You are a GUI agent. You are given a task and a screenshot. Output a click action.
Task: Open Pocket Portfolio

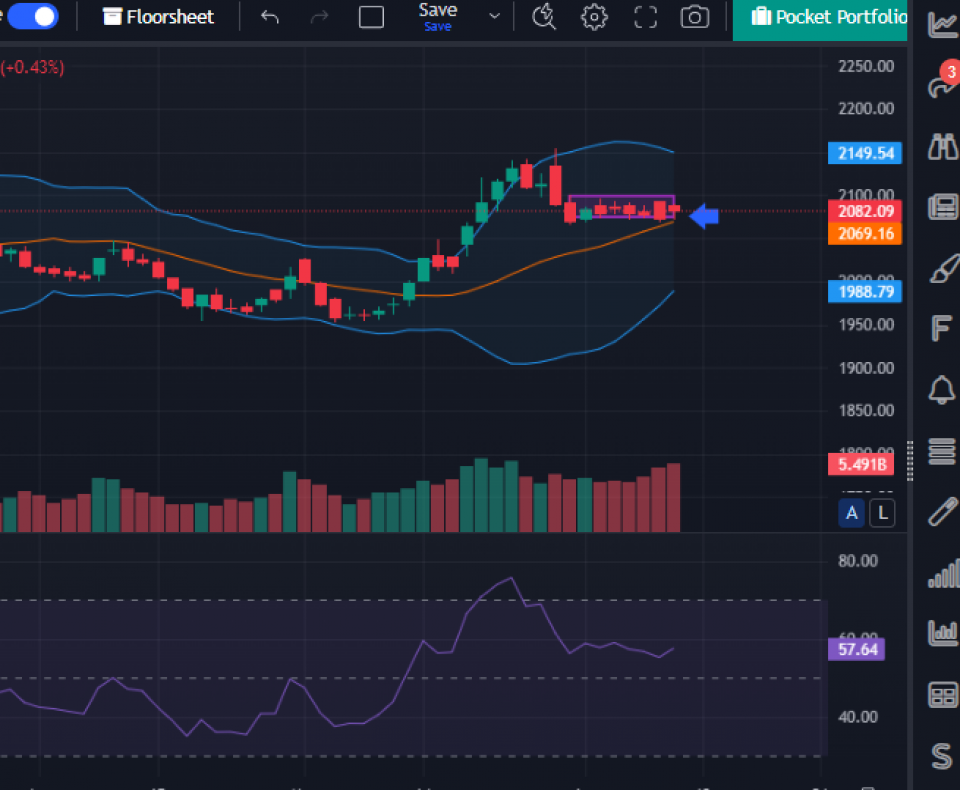pyautogui.click(x=828, y=17)
